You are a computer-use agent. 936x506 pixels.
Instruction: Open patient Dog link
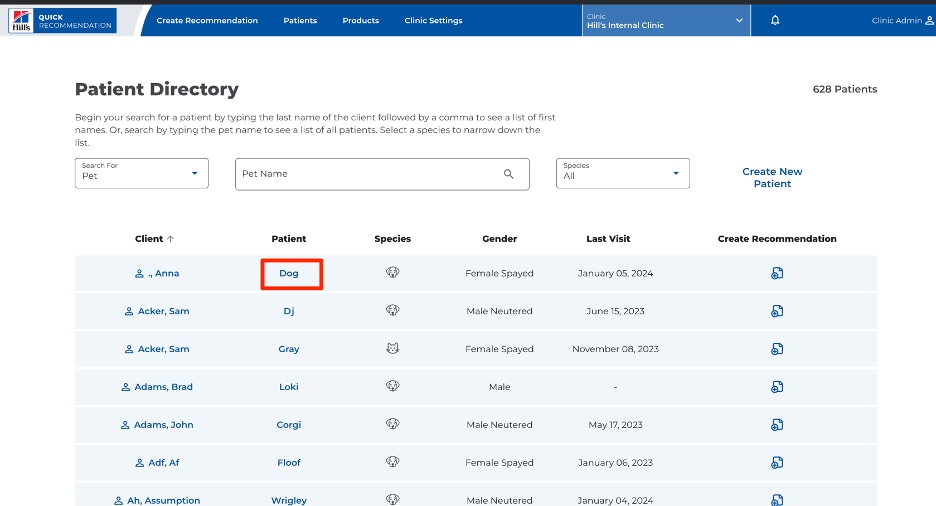(289, 273)
